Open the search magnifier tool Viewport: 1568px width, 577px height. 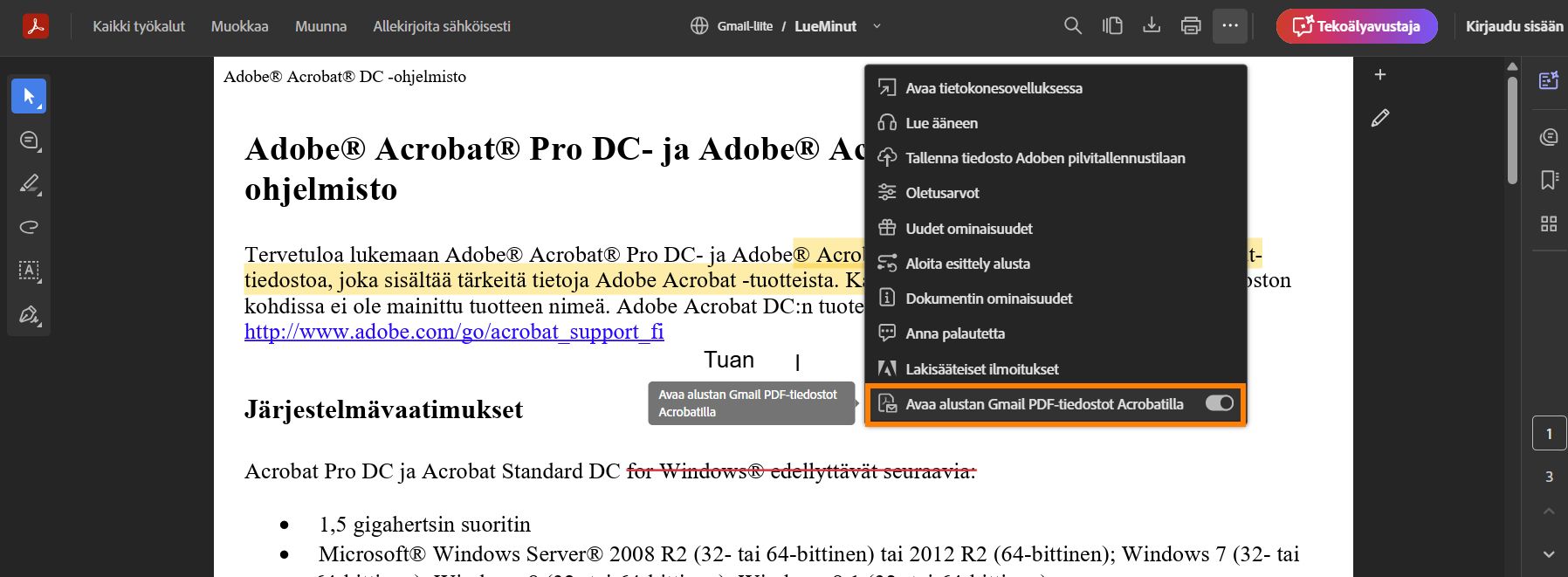click(x=1073, y=26)
